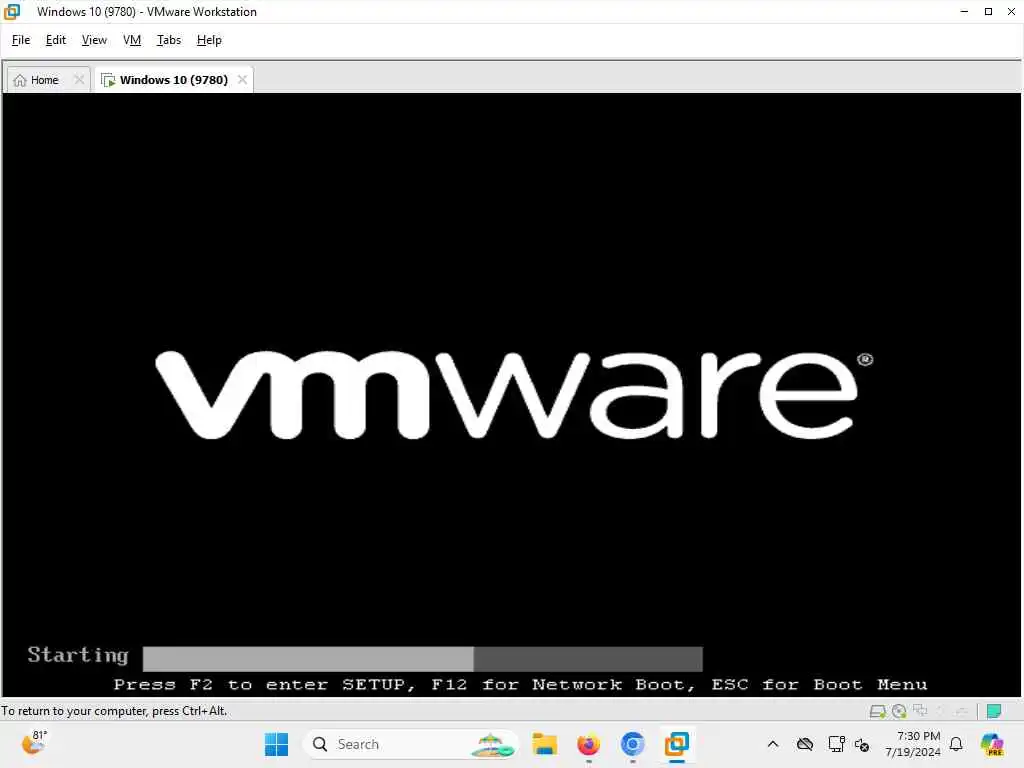This screenshot has width=1024, height=768.
Task: Open the View menu
Action: click(94, 40)
